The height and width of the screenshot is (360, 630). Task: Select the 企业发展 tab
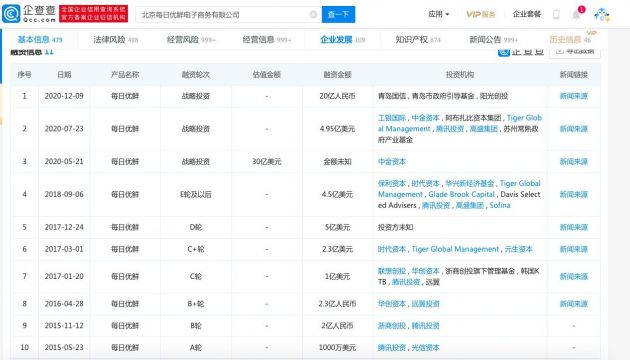pyautogui.click(x=342, y=39)
